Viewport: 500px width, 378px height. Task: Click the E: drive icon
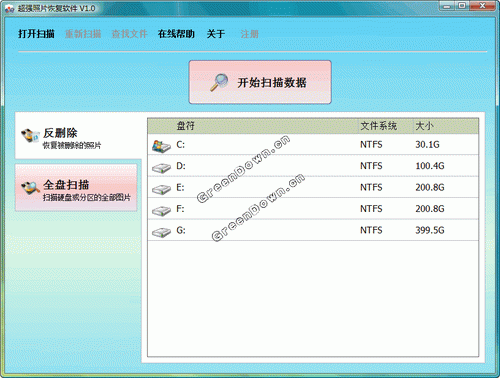161,189
